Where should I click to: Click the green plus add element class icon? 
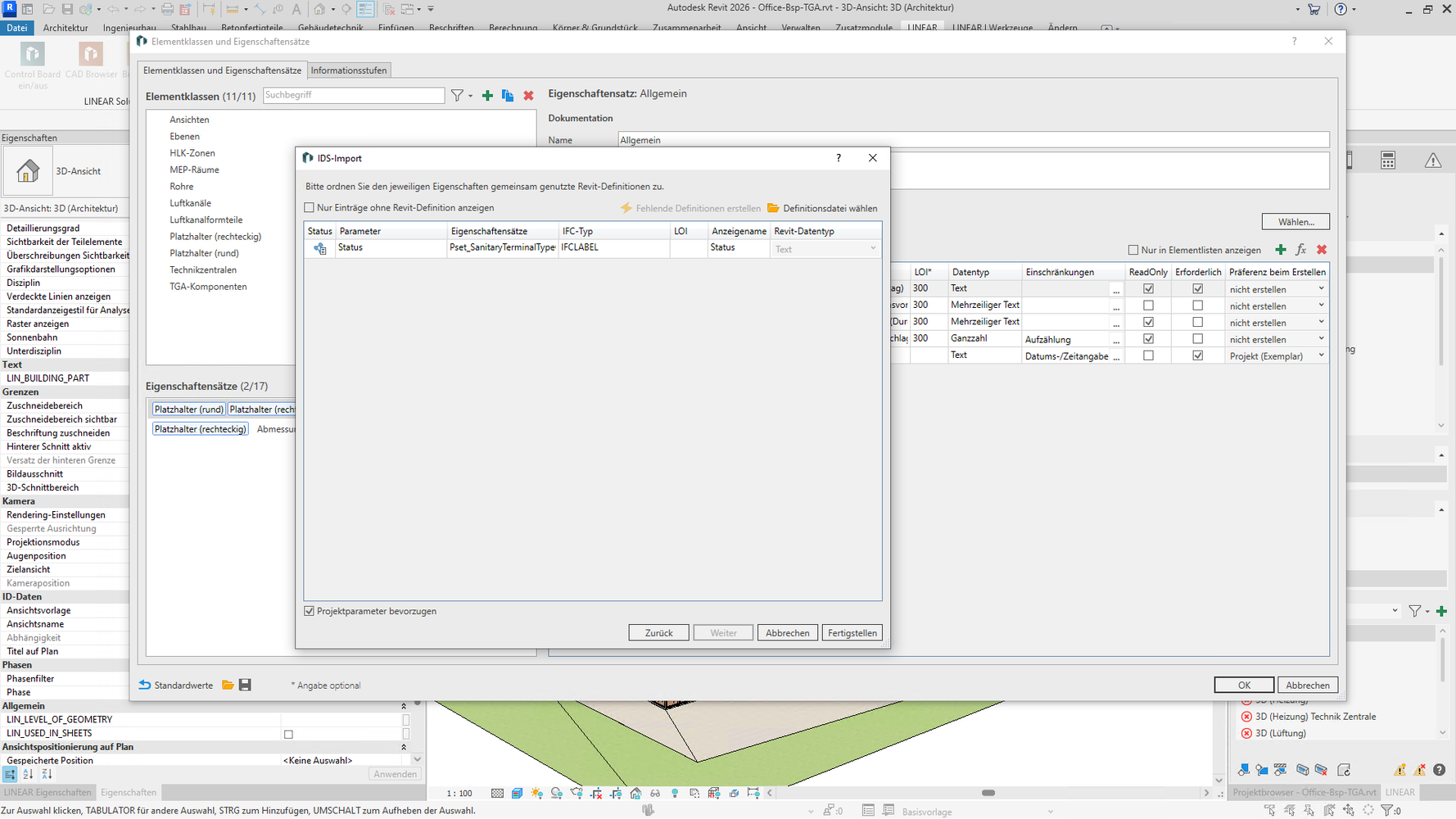click(487, 96)
